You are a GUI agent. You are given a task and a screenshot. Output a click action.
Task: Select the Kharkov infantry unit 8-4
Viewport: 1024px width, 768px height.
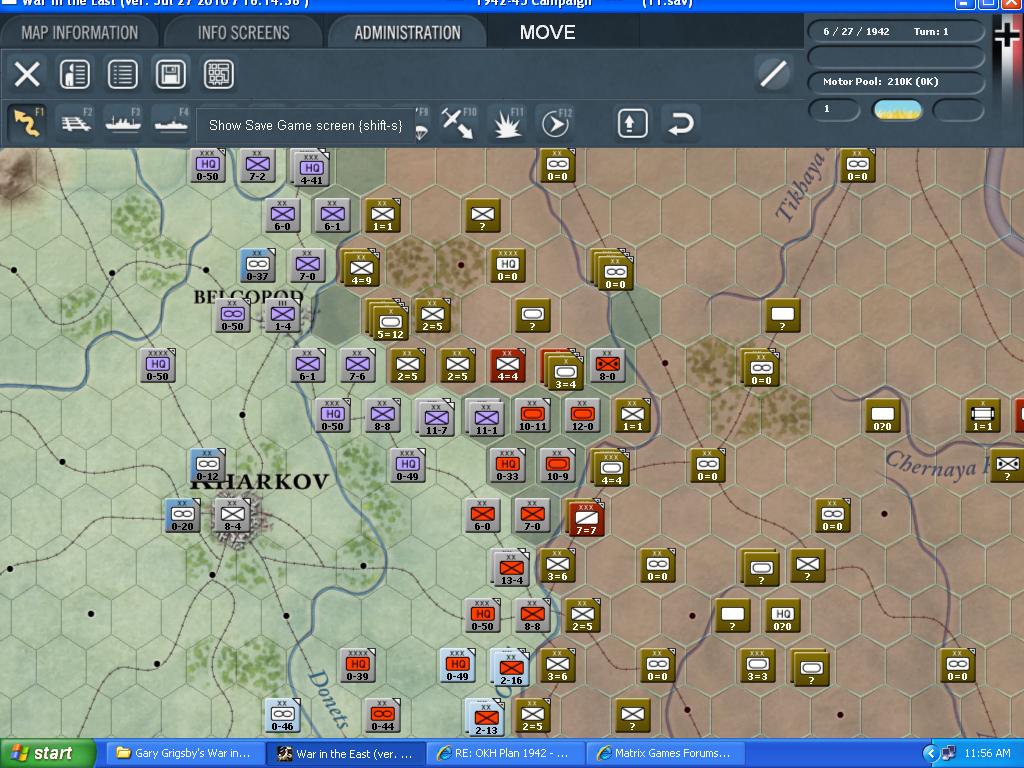(232, 515)
